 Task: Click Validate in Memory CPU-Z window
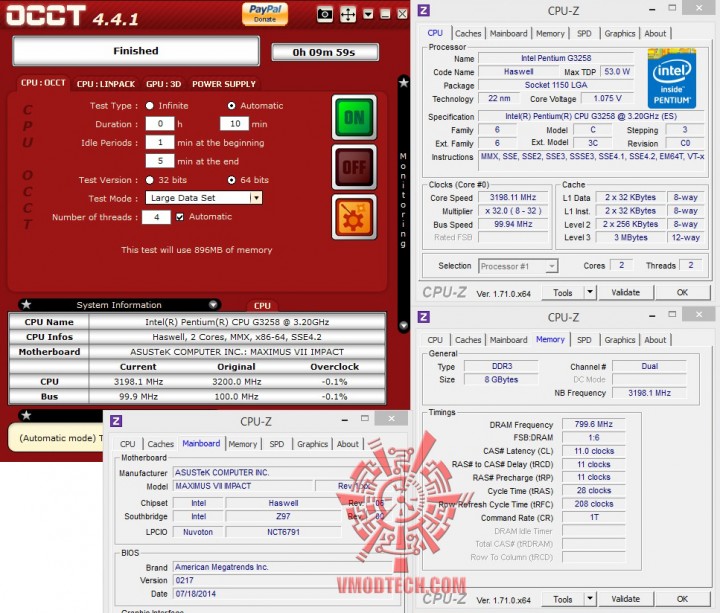(625, 599)
